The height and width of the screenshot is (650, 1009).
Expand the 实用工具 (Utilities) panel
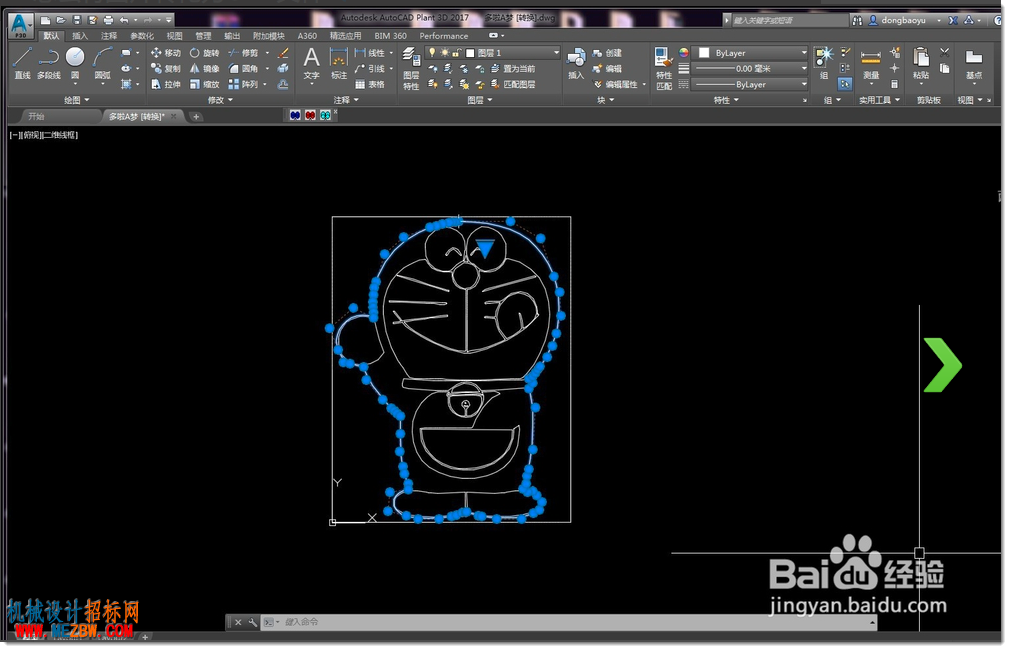880,100
